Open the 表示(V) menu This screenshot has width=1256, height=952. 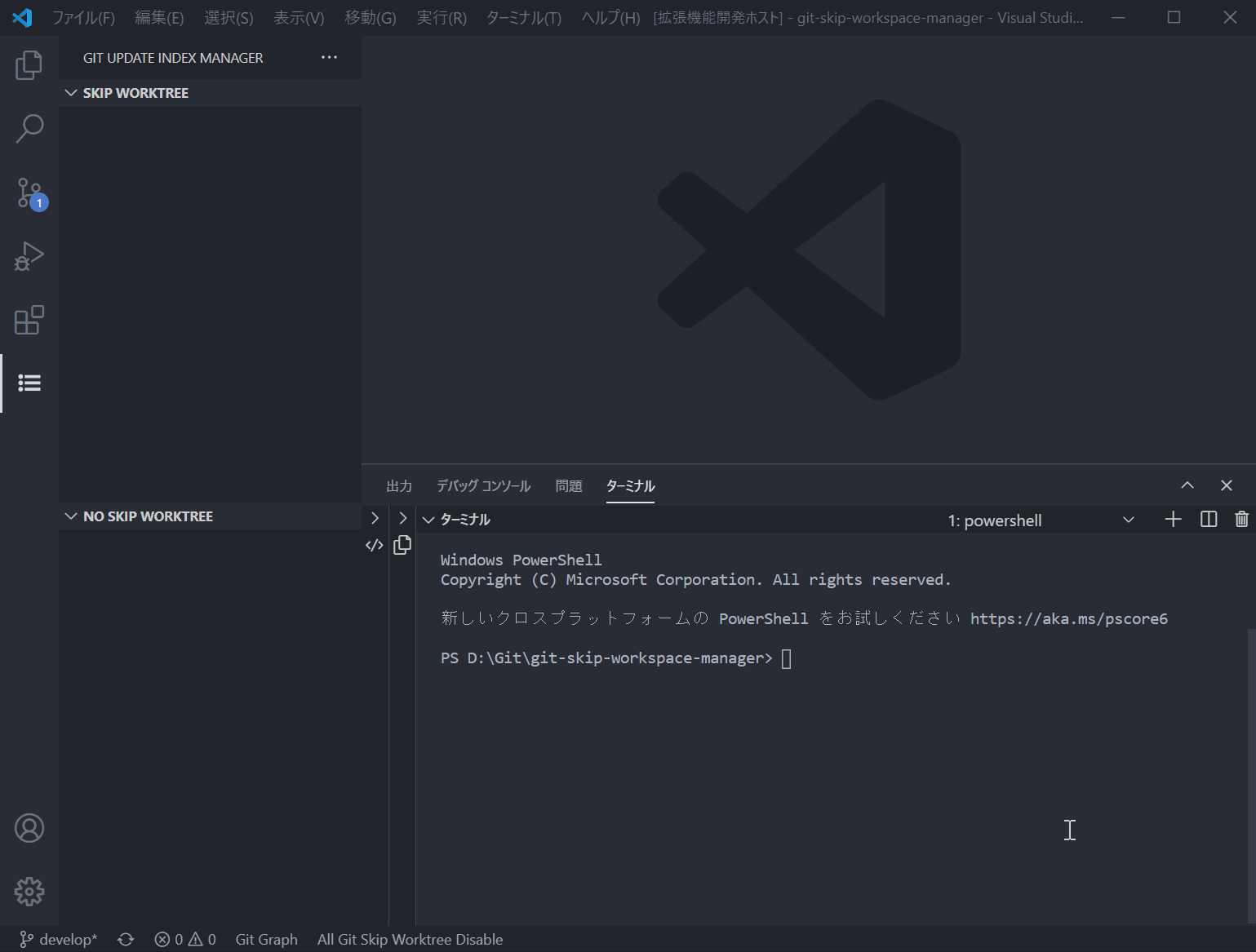tap(299, 18)
